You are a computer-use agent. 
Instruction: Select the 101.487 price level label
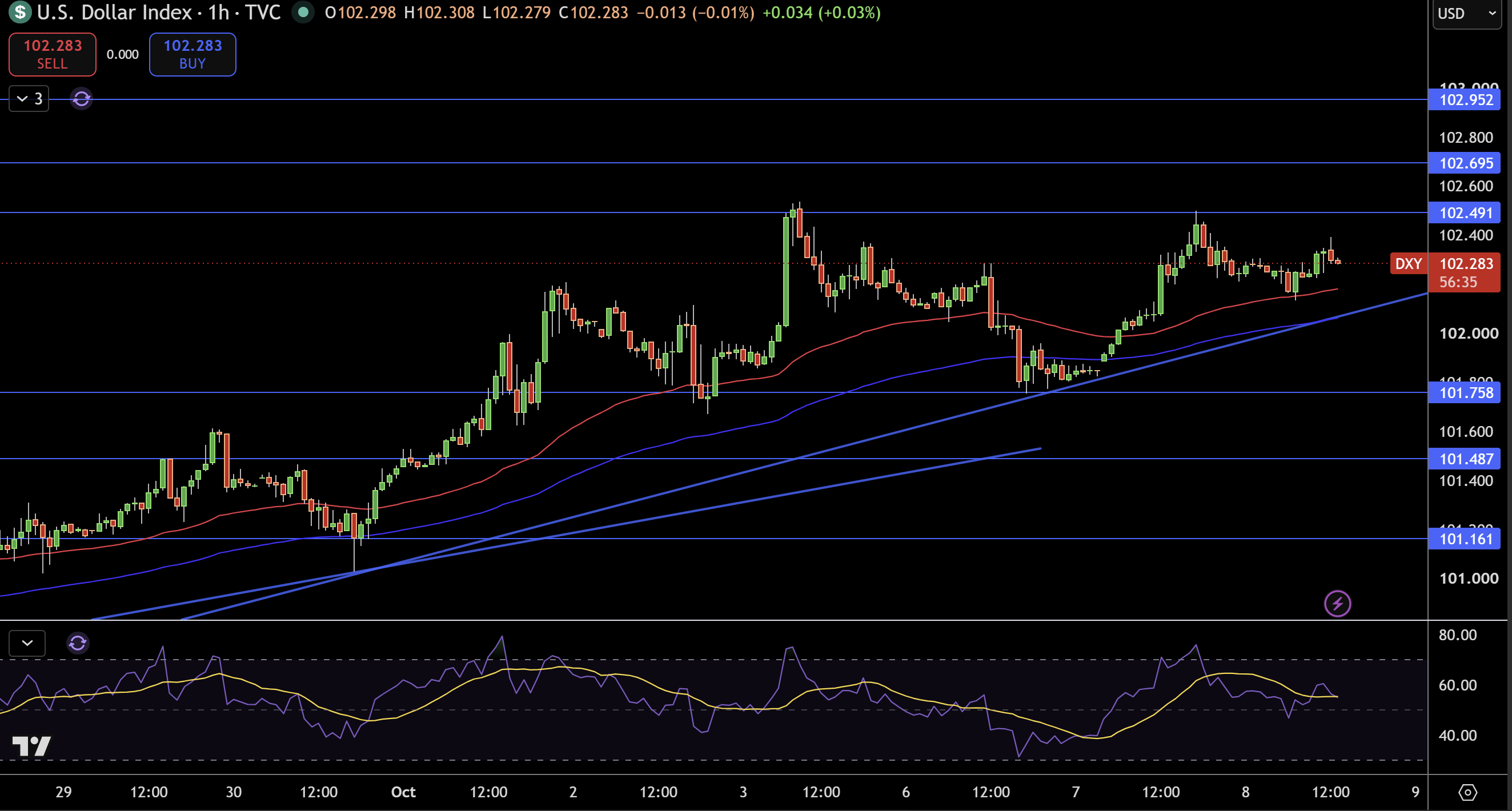pyautogui.click(x=1465, y=459)
